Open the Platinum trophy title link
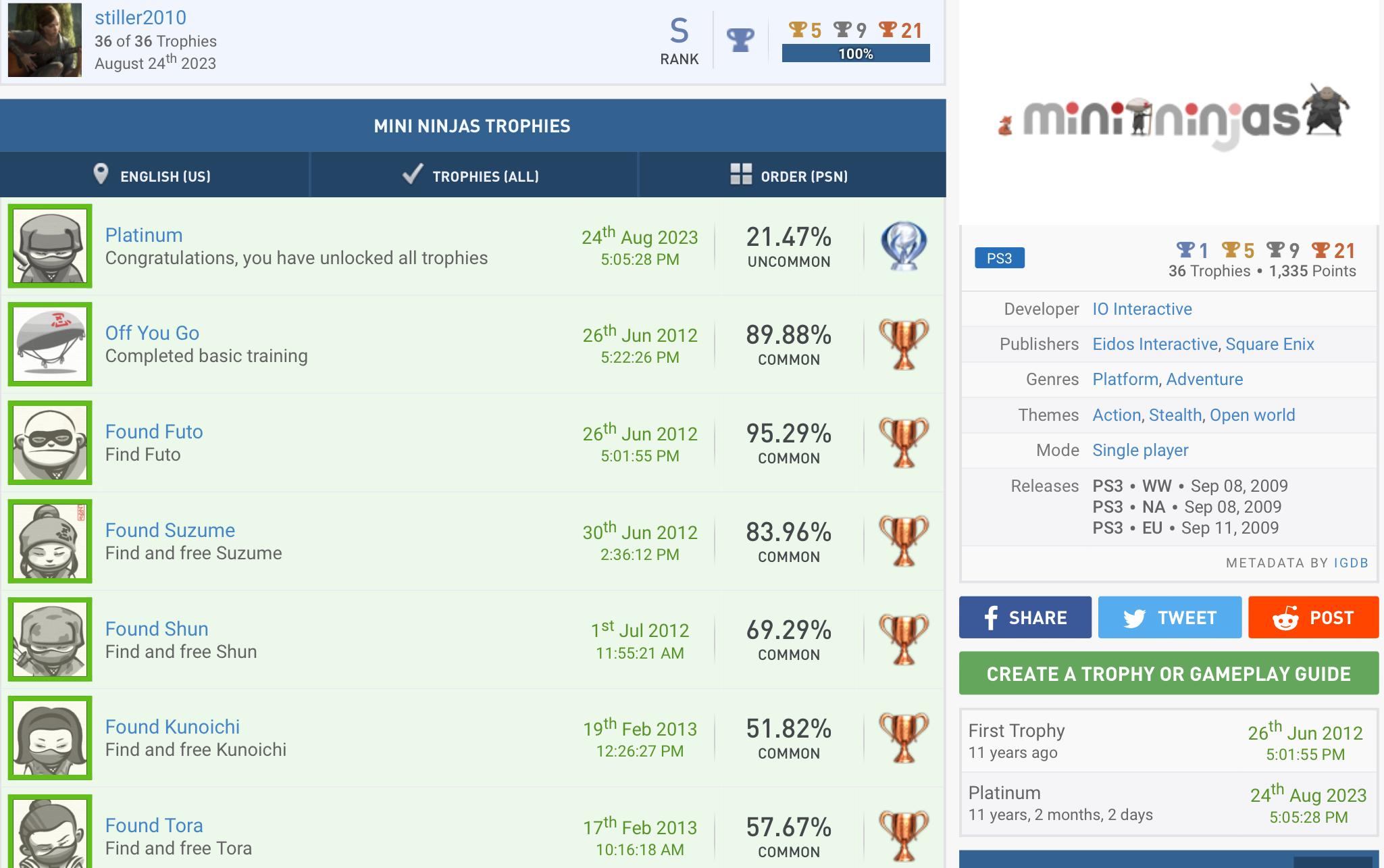This screenshot has width=1384, height=868. coord(144,235)
